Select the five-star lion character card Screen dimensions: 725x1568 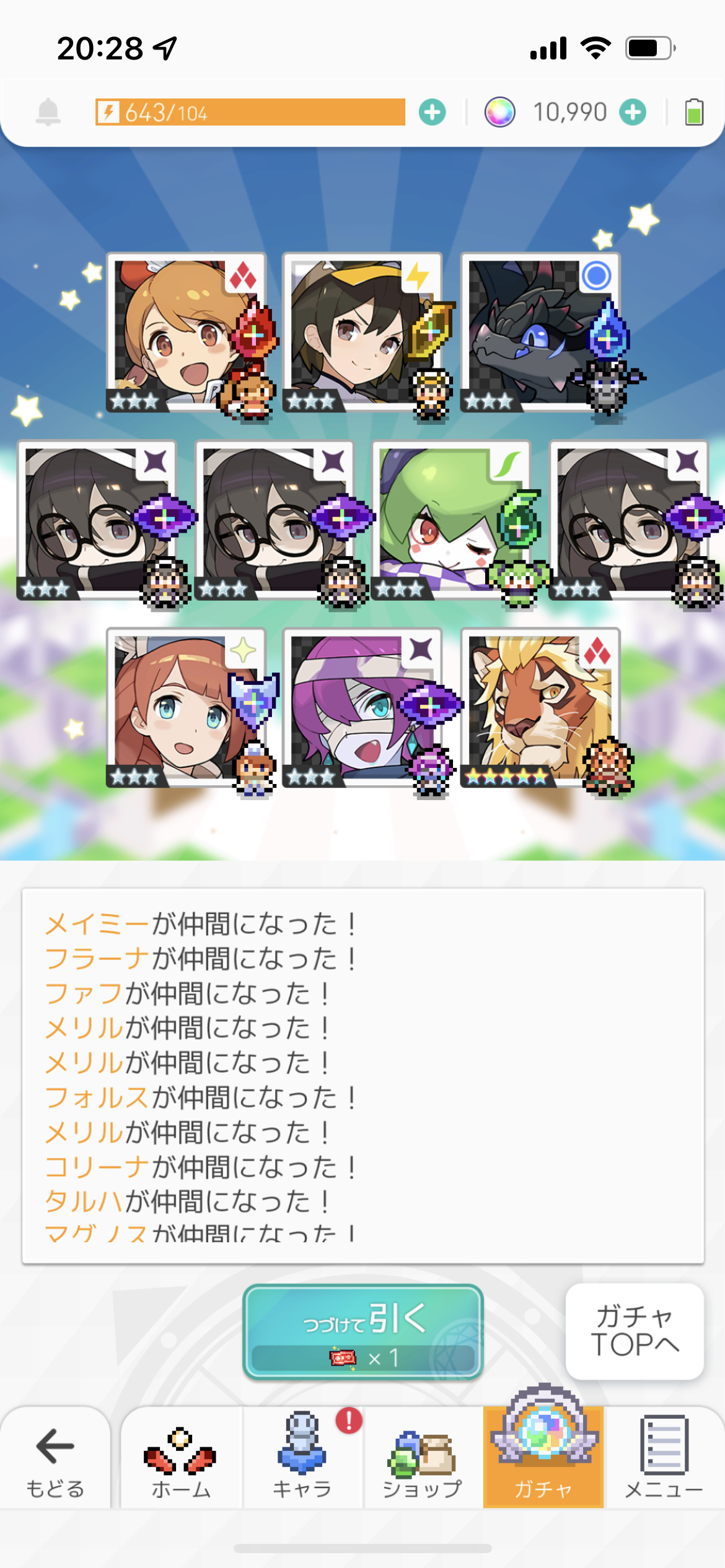(540, 708)
